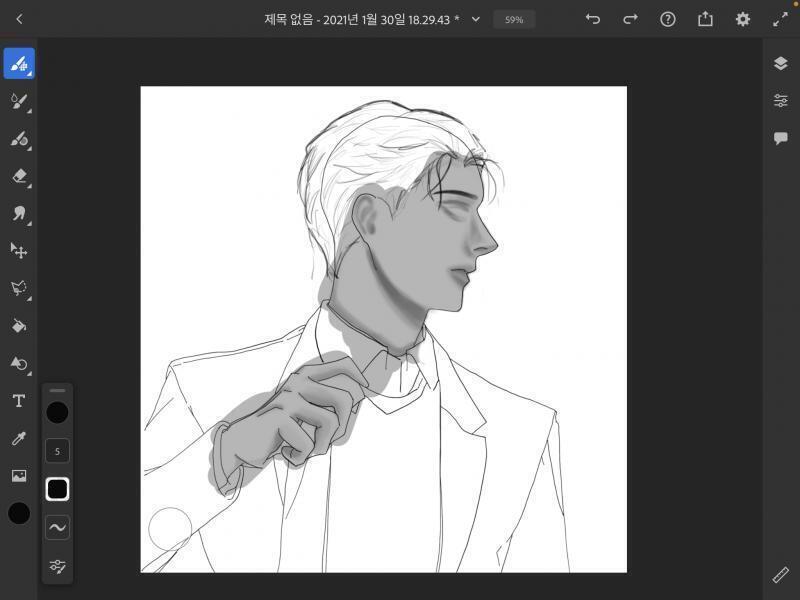This screenshot has height=600, width=800.
Task: Open the Place Image tool
Action: (x=19, y=476)
